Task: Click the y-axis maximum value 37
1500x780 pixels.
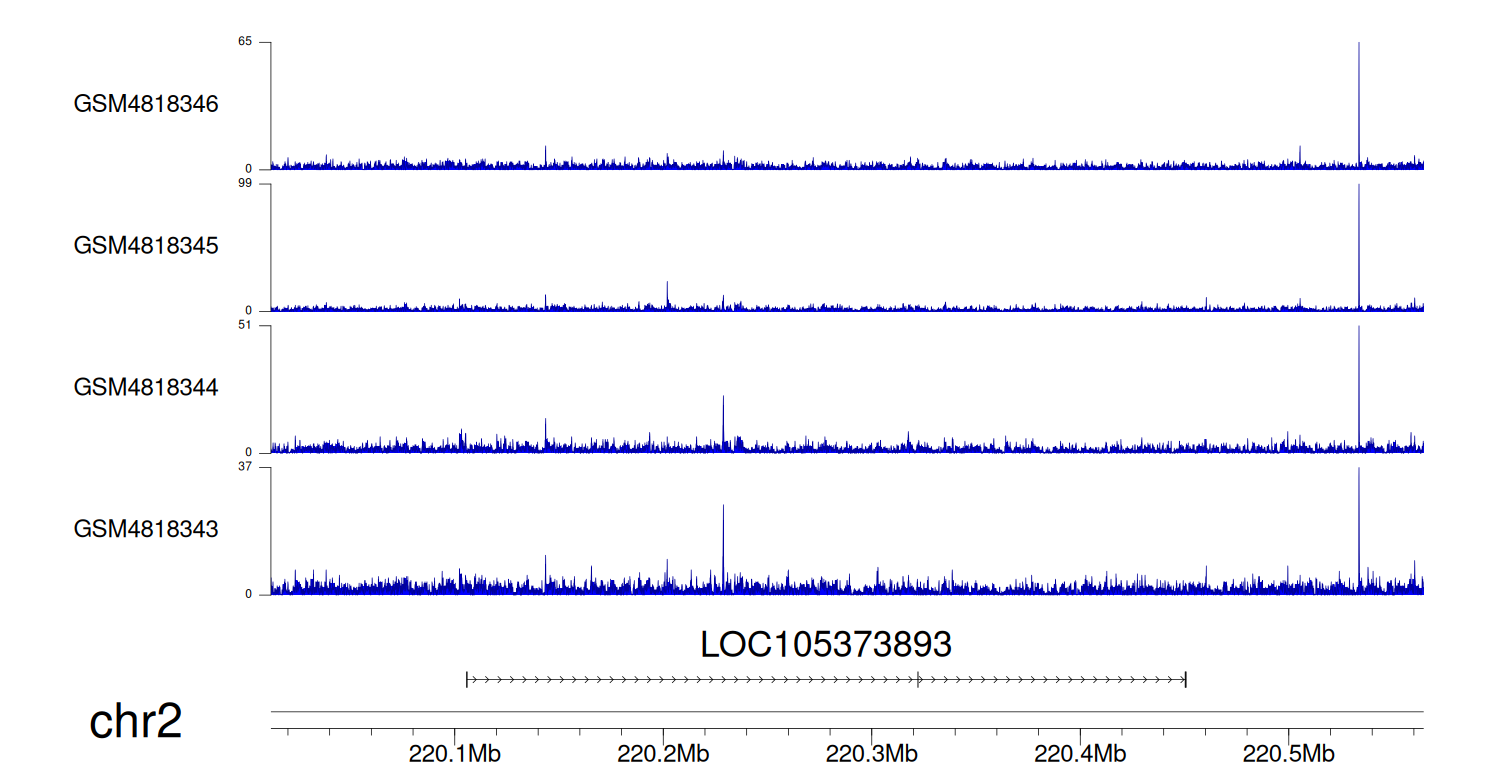Action: (x=245, y=467)
